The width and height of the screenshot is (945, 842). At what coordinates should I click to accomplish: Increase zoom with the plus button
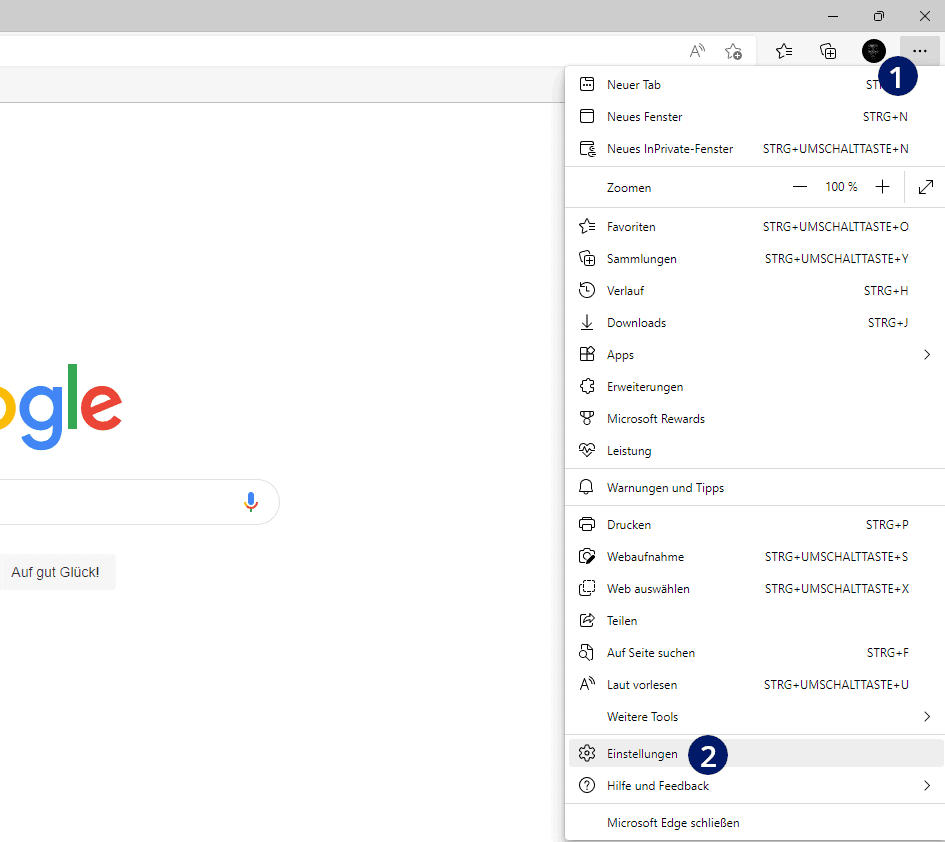(882, 186)
